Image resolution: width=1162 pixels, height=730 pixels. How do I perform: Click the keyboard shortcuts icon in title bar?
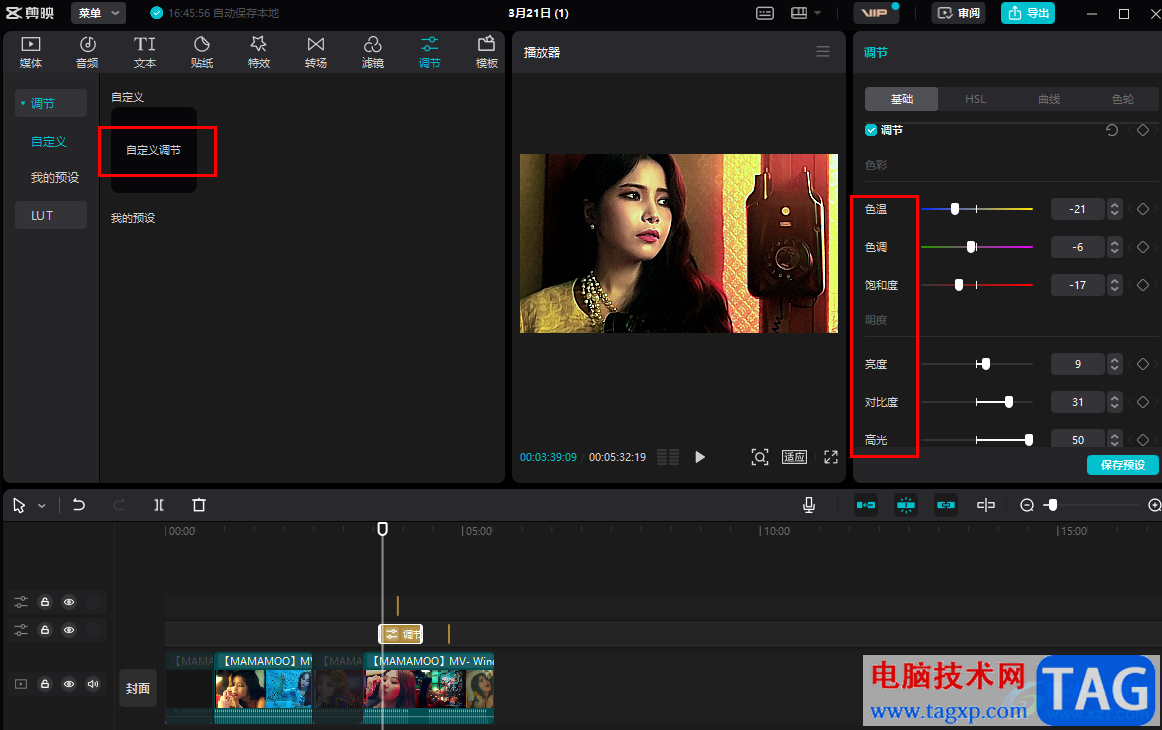pyautogui.click(x=765, y=13)
